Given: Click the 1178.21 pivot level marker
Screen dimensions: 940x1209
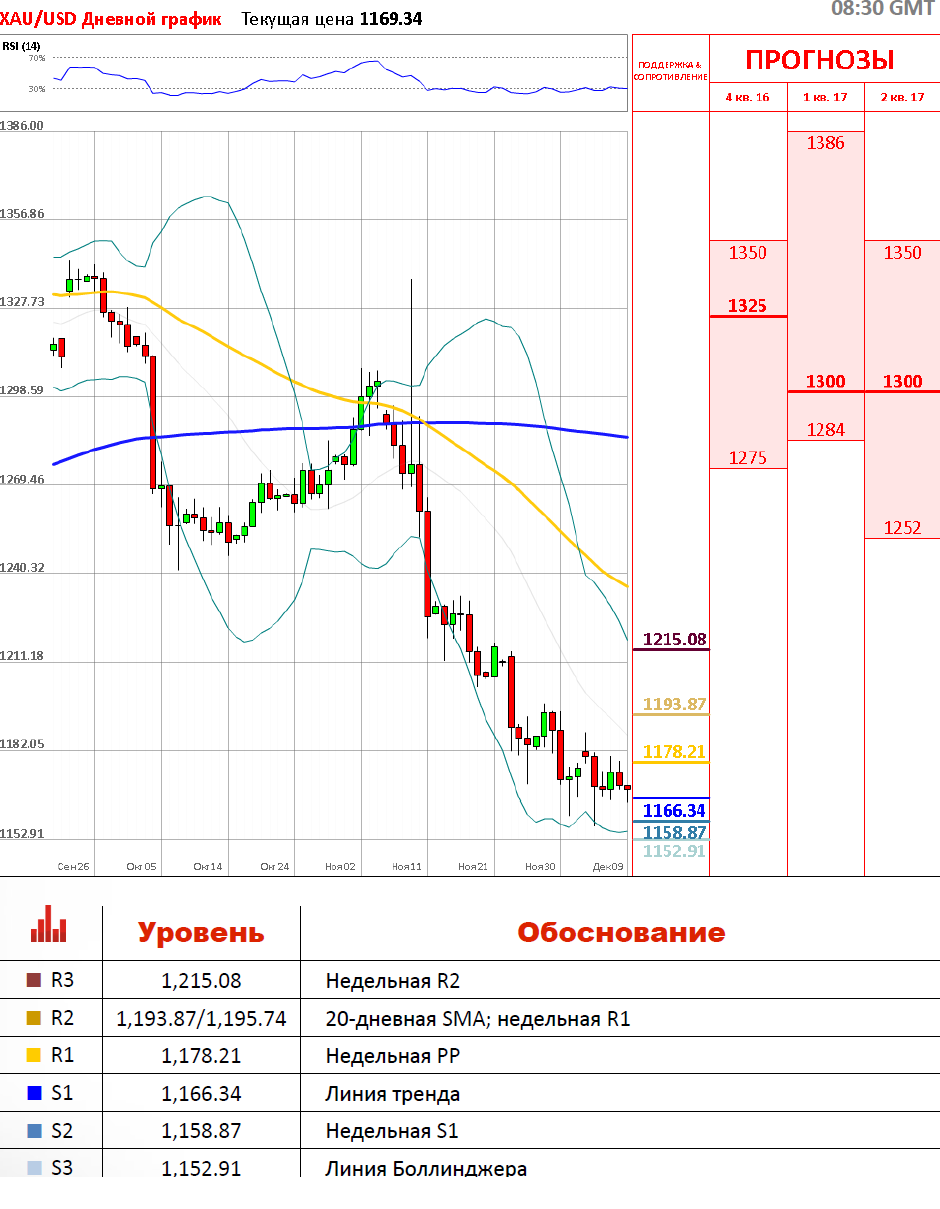Looking at the screenshot, I should (674, 751).
